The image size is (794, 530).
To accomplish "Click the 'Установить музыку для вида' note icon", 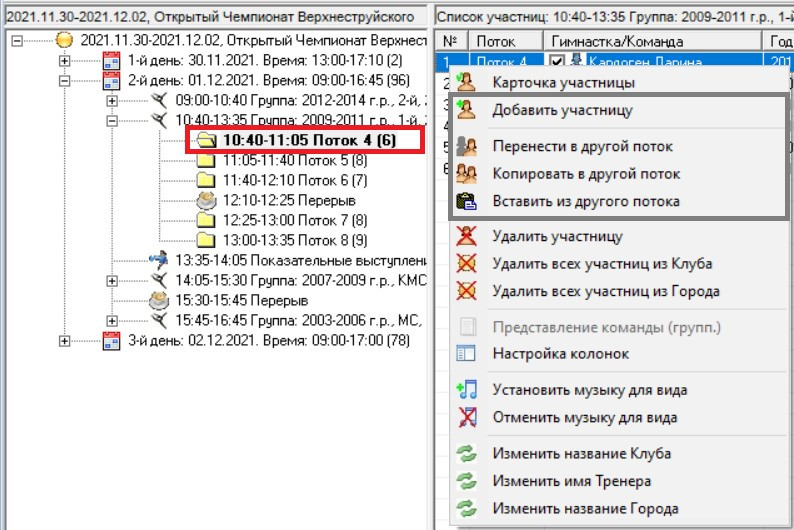I will pos(466,390).
